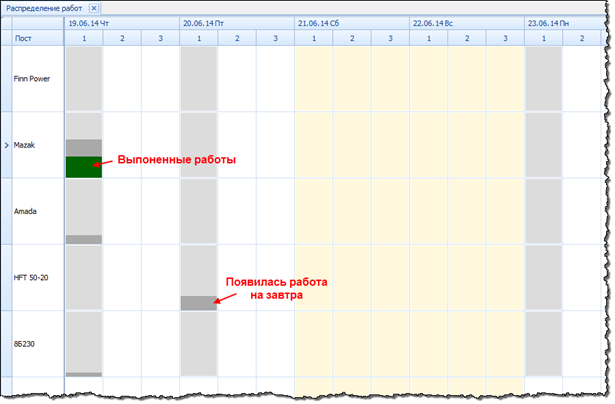The width and height of the screenshot is (615, 404).
Task: Click the row indicator arrow beside Mazak
Action: [6, 145]
